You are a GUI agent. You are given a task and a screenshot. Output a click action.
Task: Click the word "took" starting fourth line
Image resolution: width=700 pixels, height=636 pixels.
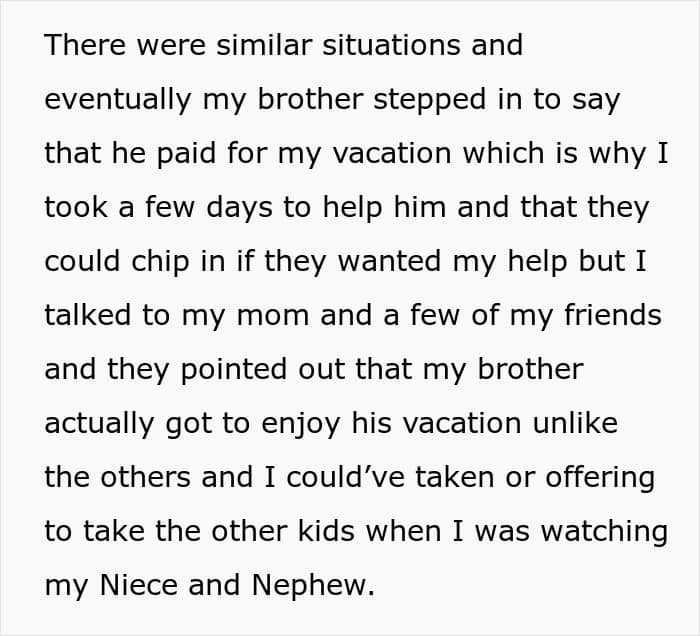pyautogui.click(x=76, y=207)
